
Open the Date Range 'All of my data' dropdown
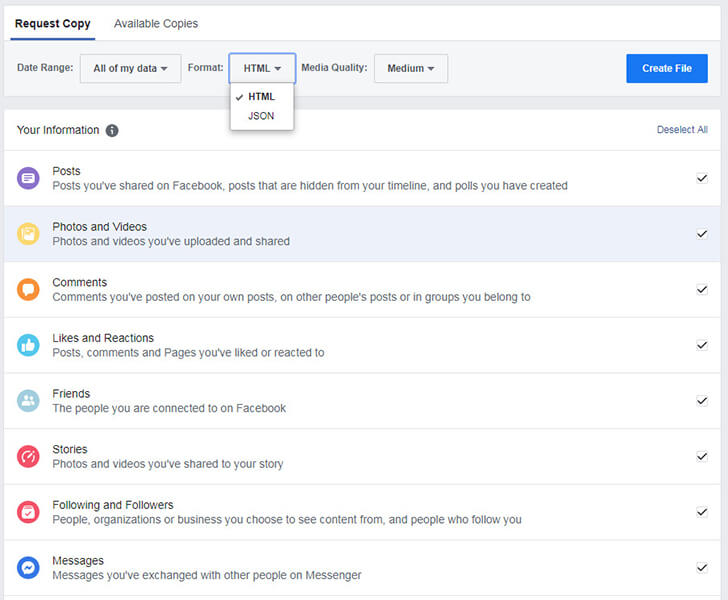(x=130, y=68)
